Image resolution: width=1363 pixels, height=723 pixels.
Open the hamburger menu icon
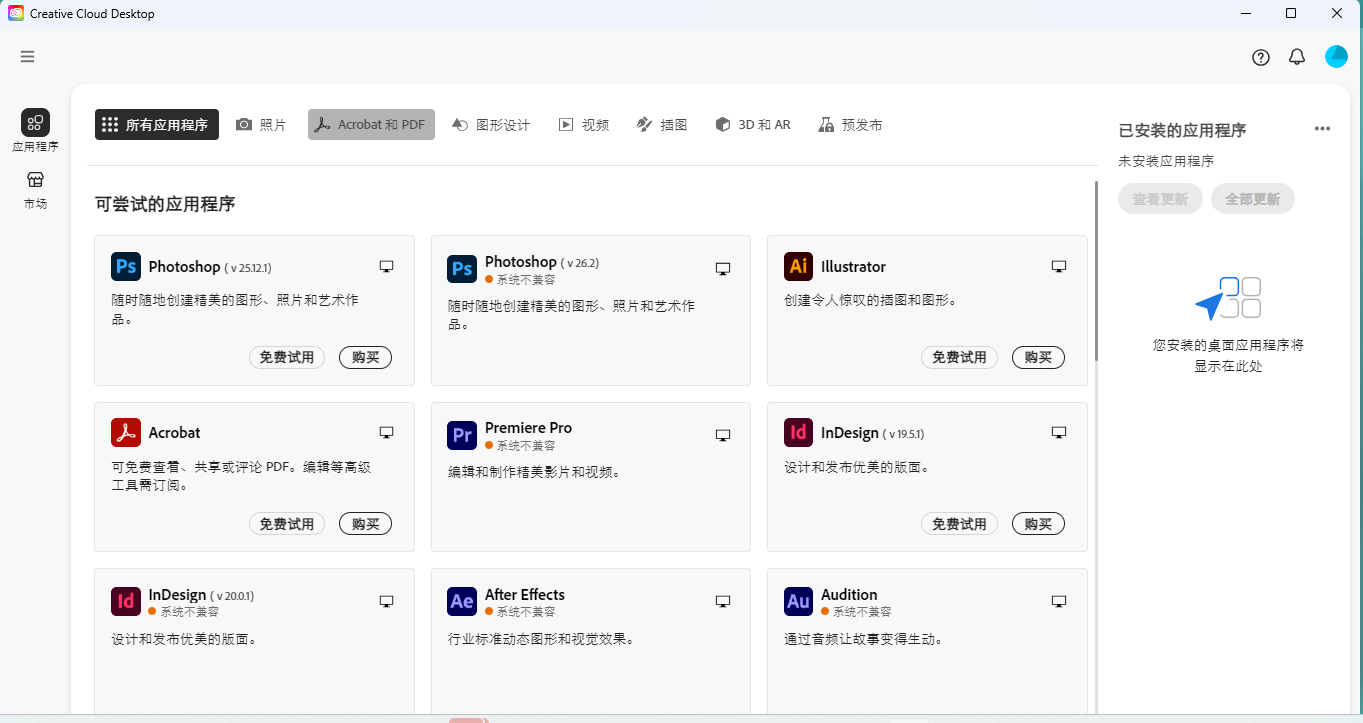coord(27,57)
